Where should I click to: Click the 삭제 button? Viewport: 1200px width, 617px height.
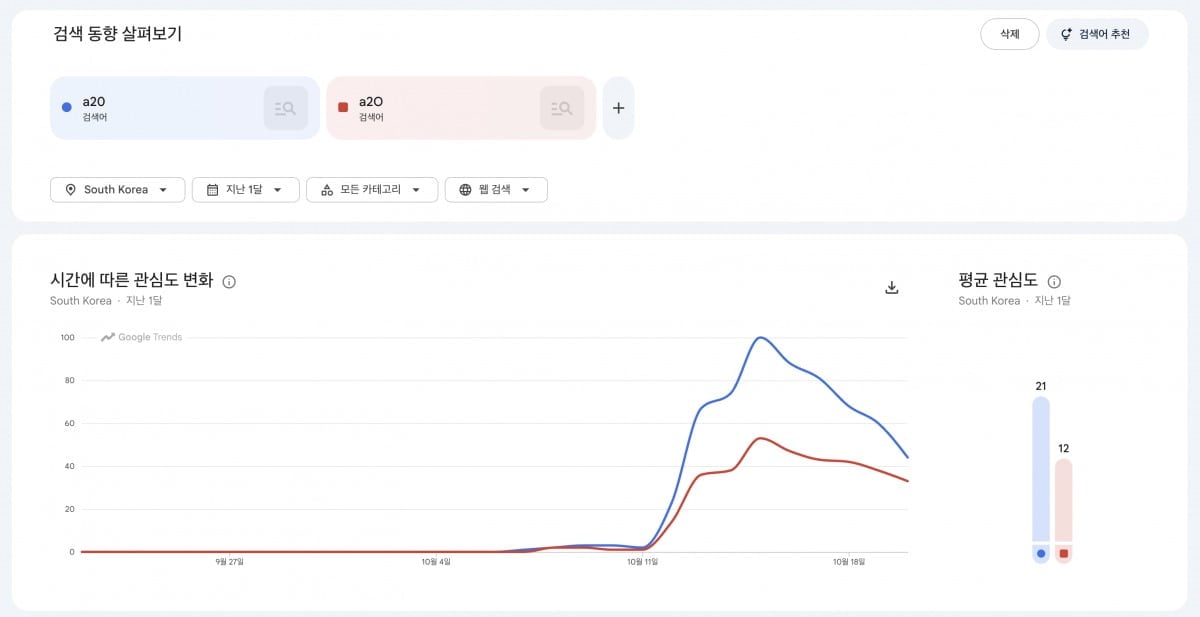click(x=1010, y=34)
